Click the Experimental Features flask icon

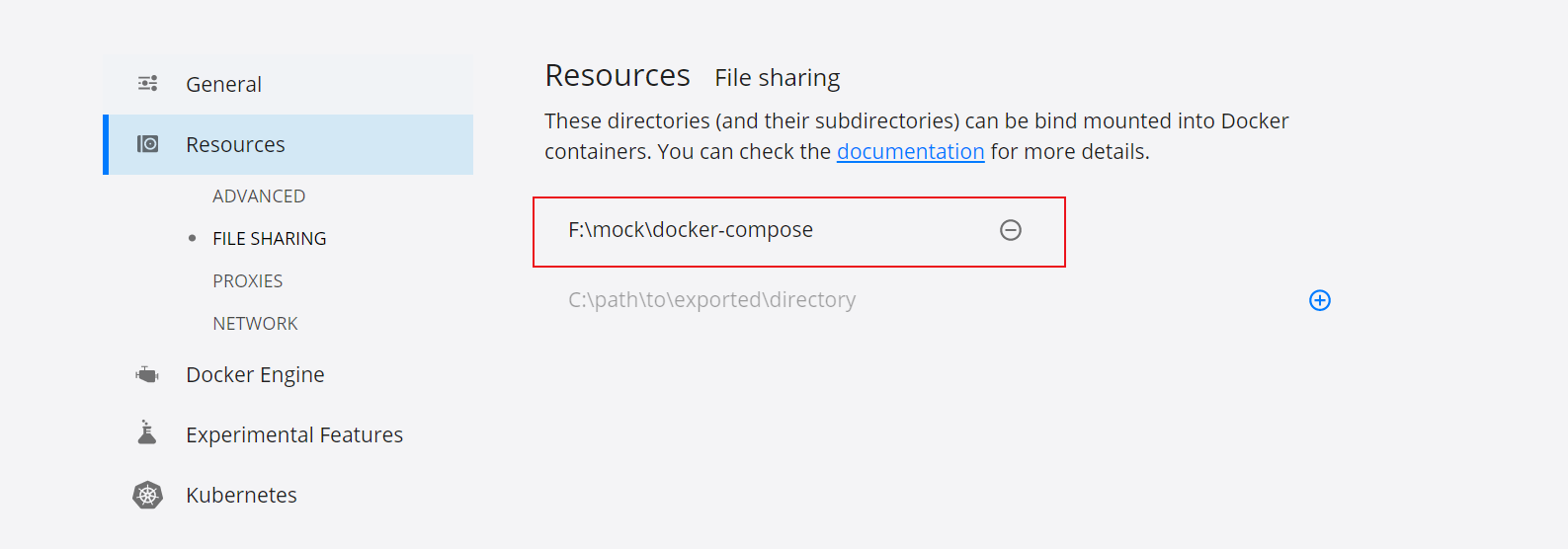click(x=147, y=433)
